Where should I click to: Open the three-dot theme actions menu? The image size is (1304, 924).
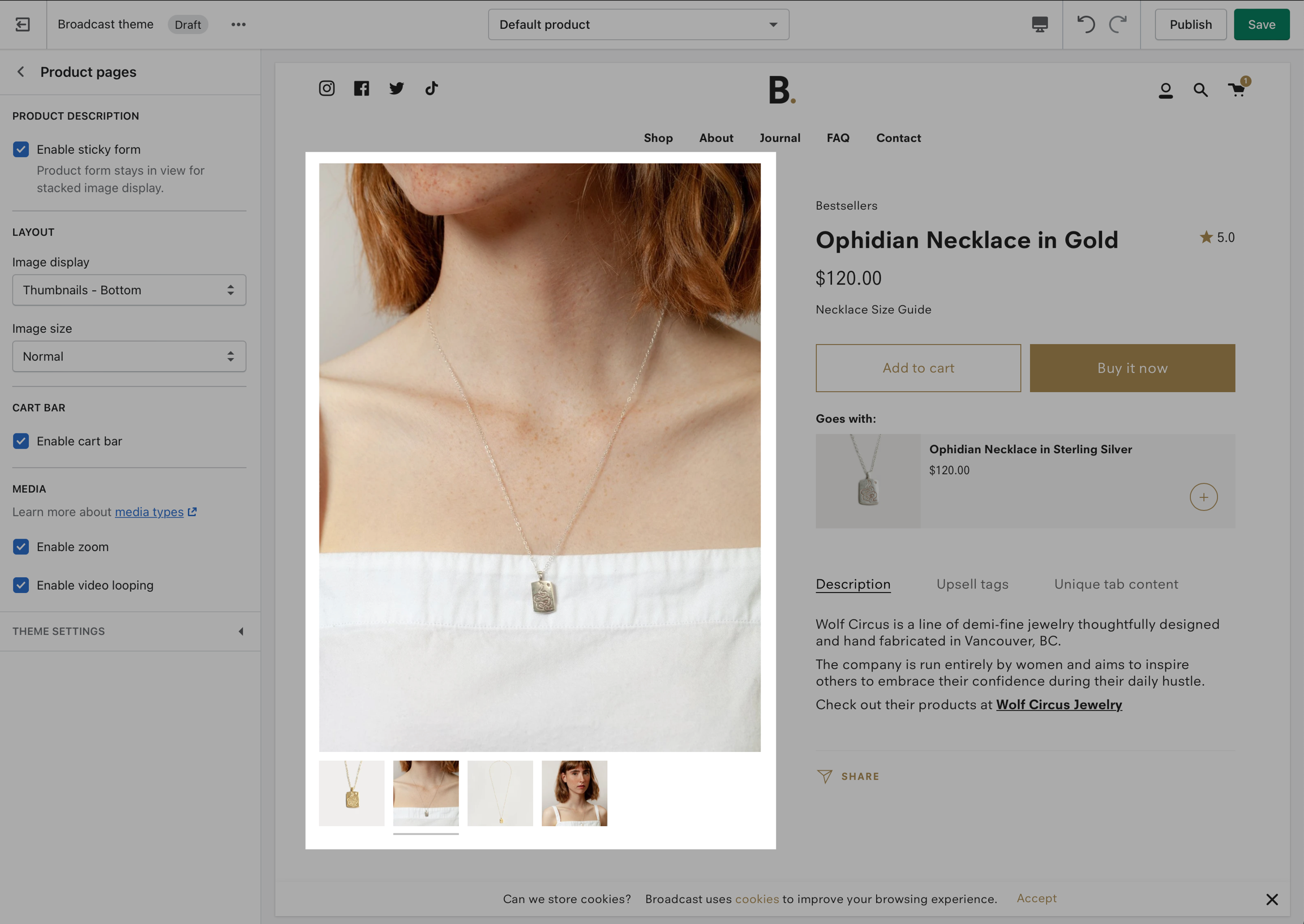[x=238, y=24]
